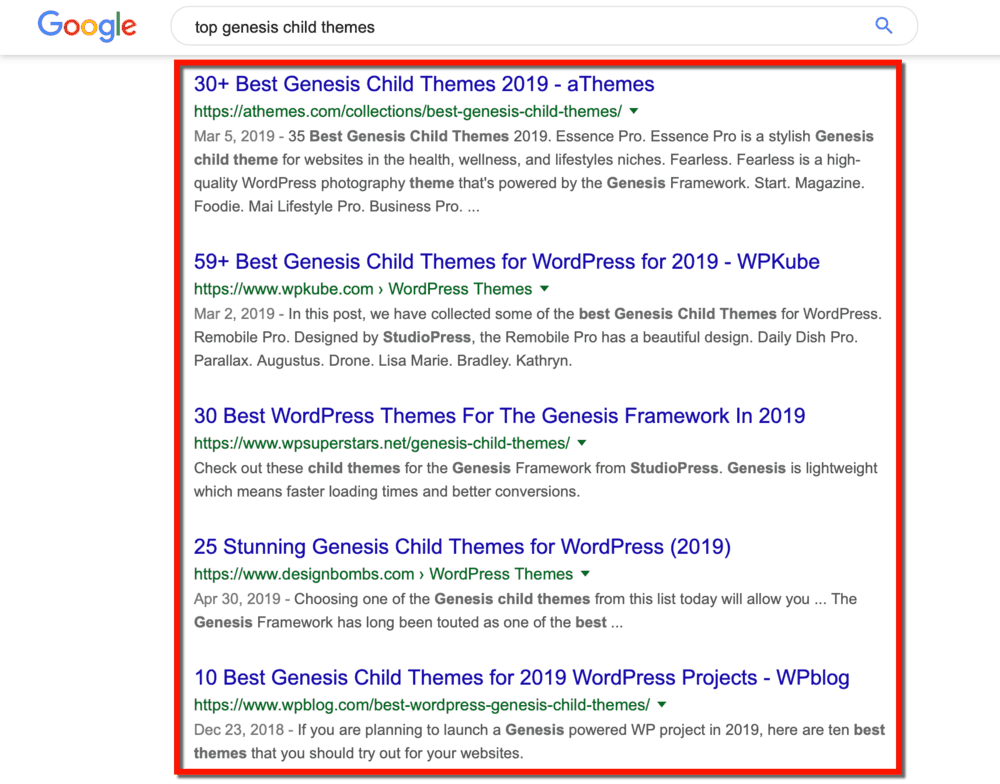Click snippet text 'Parallax. Augustus. Drone. Lisa Marie.'
The image size is (1000, 784).
point(325,361)
